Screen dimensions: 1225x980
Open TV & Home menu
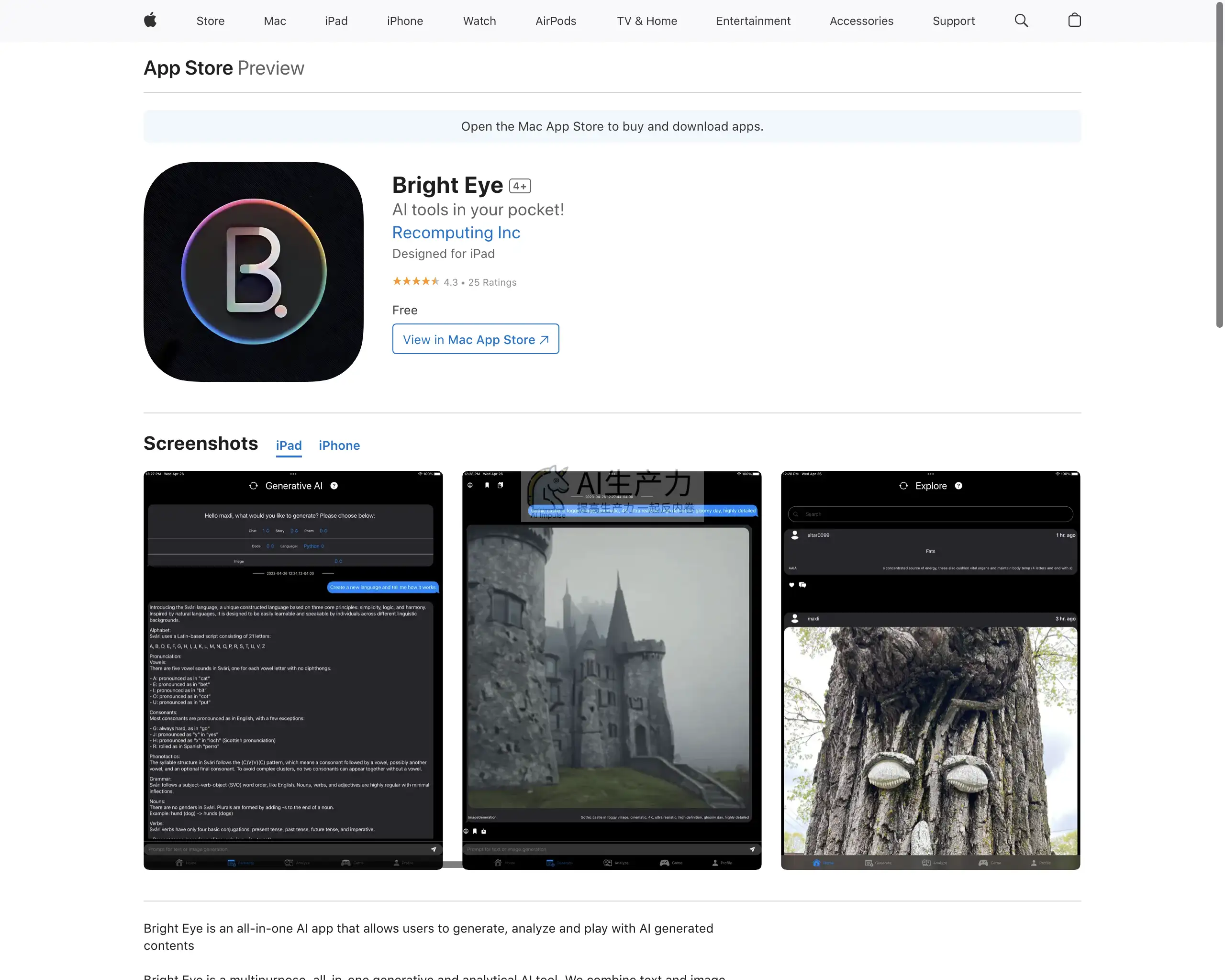pos(647,21)
